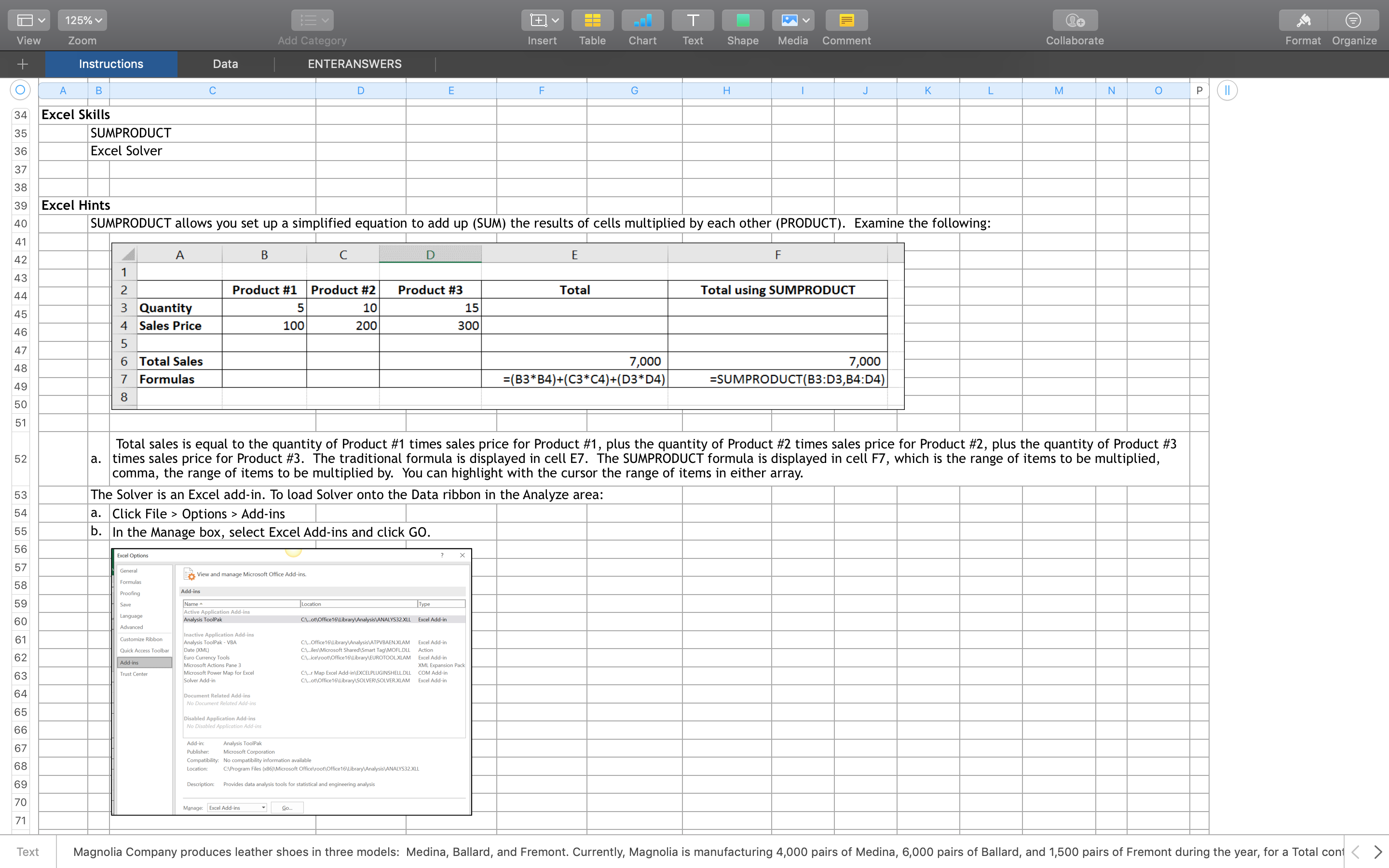Click the Text box tool icon
Viewport: 1389px width, 868px height.
tap(692, 21)
